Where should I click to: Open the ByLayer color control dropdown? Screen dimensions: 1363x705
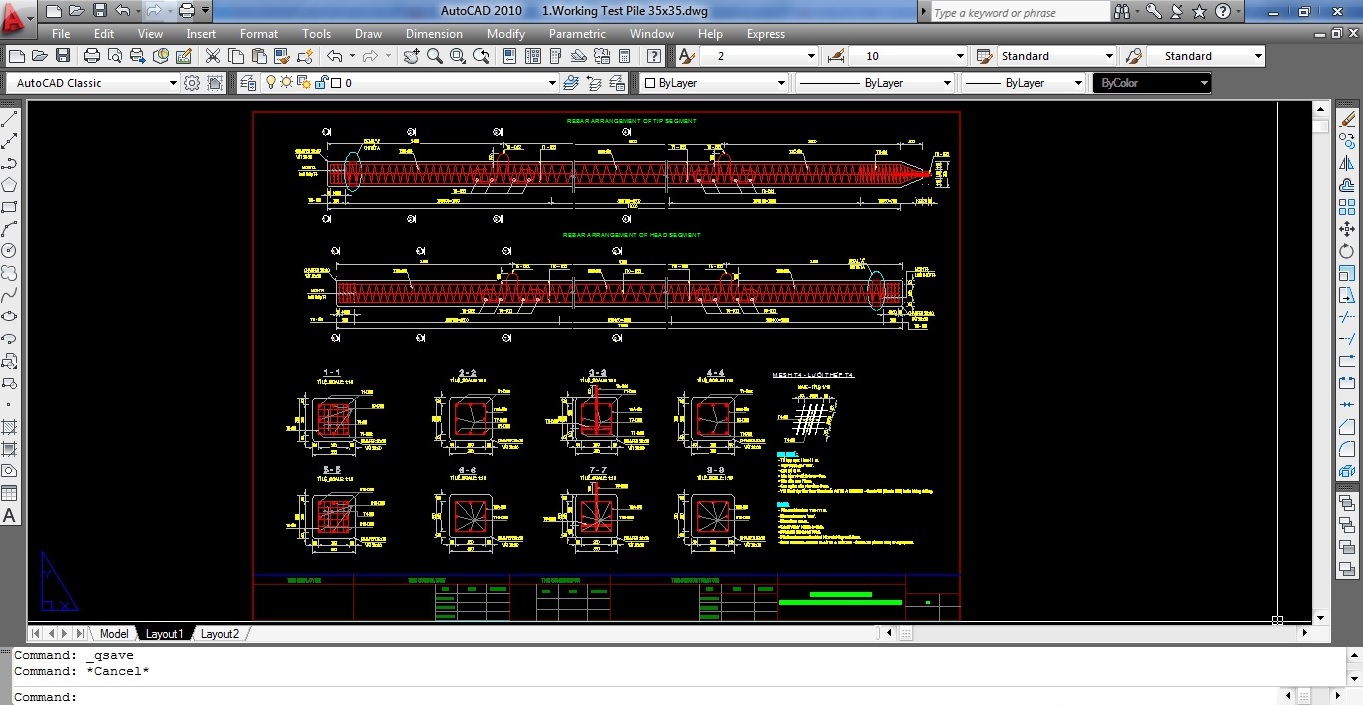(714, 83)
